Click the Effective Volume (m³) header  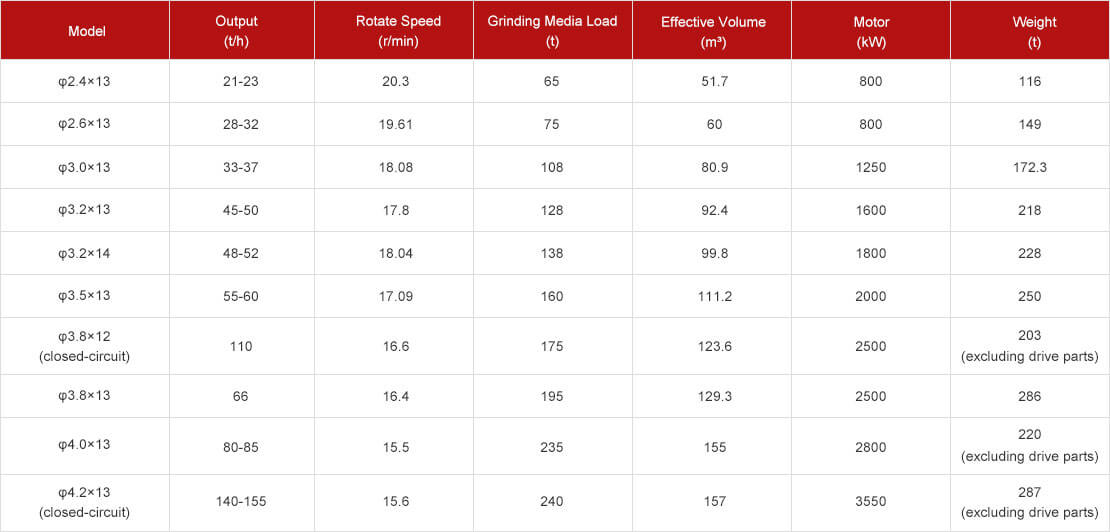pyautogui.click(x=713, y=31)
